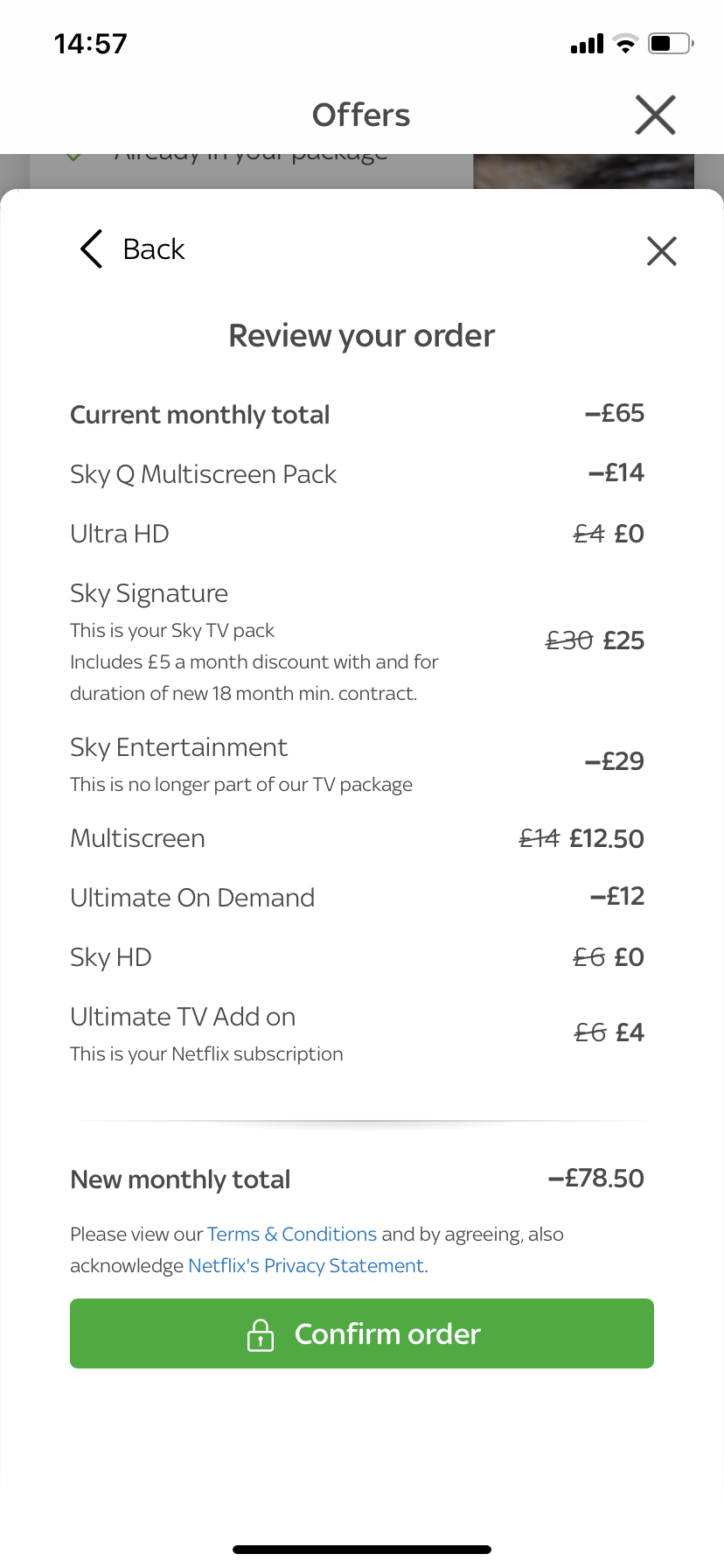Select the Ultimate TV Add on item

pyautogui.click(x=183, y=1017)
